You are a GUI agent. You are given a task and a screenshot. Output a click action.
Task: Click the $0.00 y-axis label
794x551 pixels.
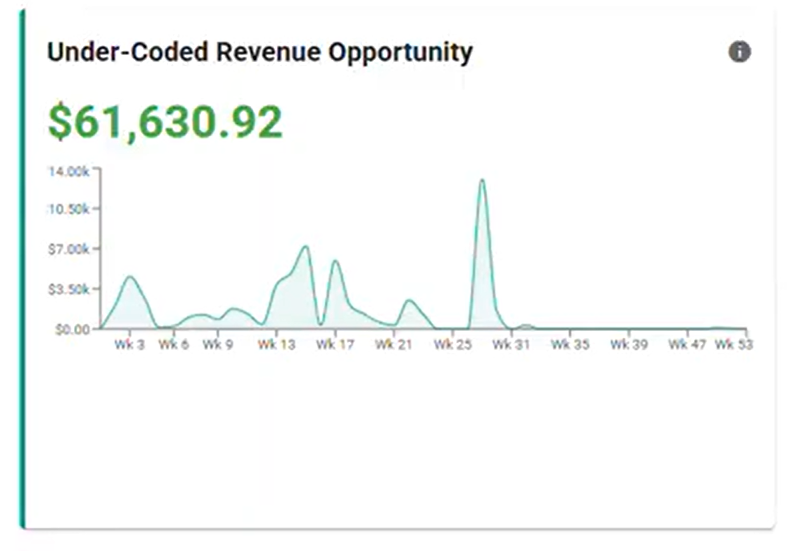click(72, 330)
